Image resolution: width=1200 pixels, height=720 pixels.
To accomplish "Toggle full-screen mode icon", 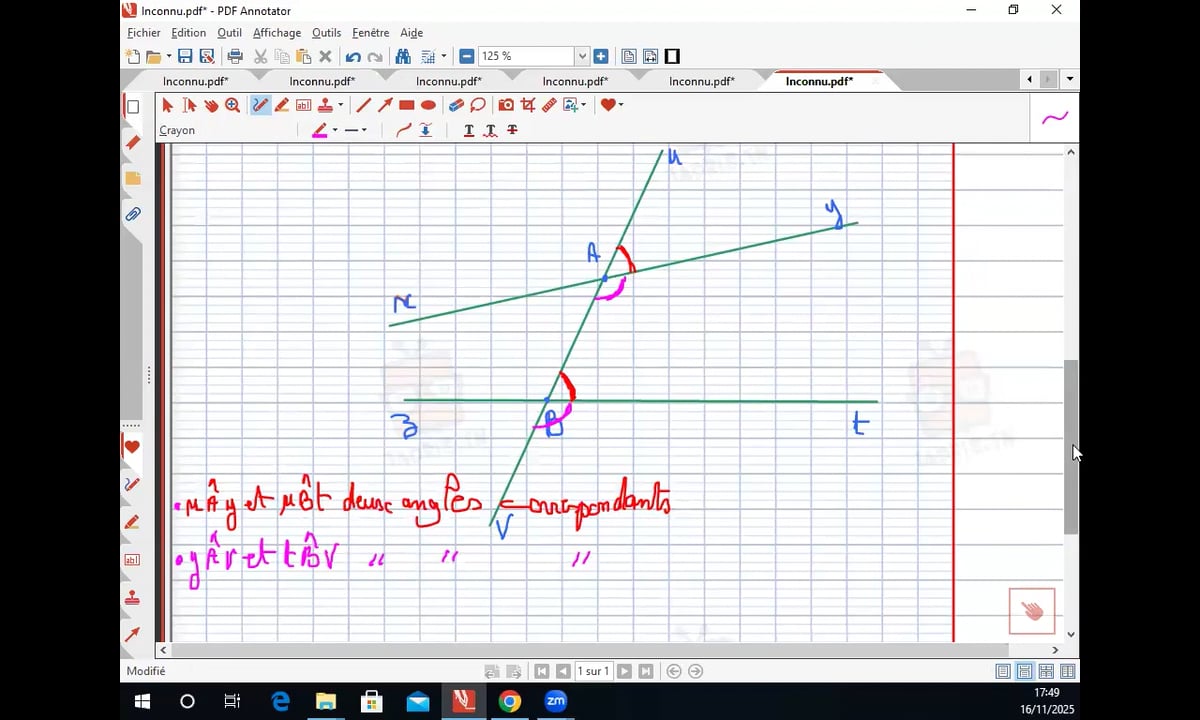I will 673,57.
